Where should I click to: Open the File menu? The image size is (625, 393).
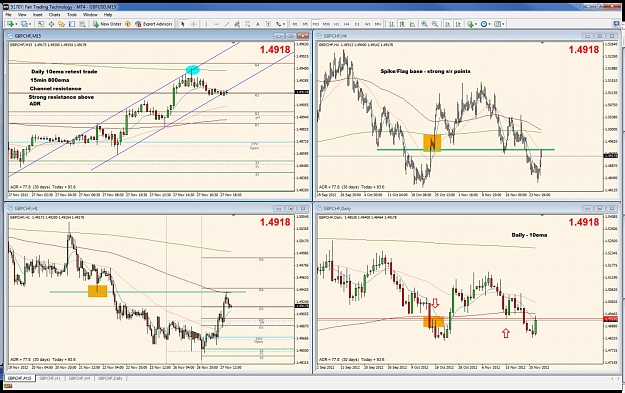(8, 15)
